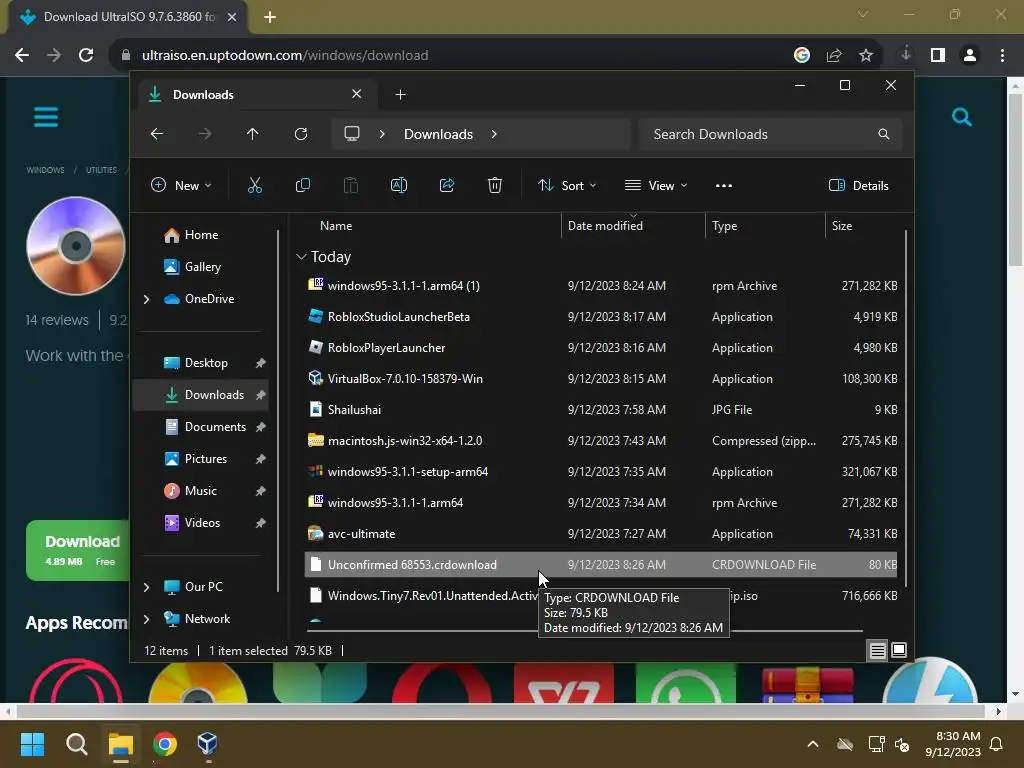Add a new Explorer tab
This screenshot has height=768, width=1024.
[400, 95]
